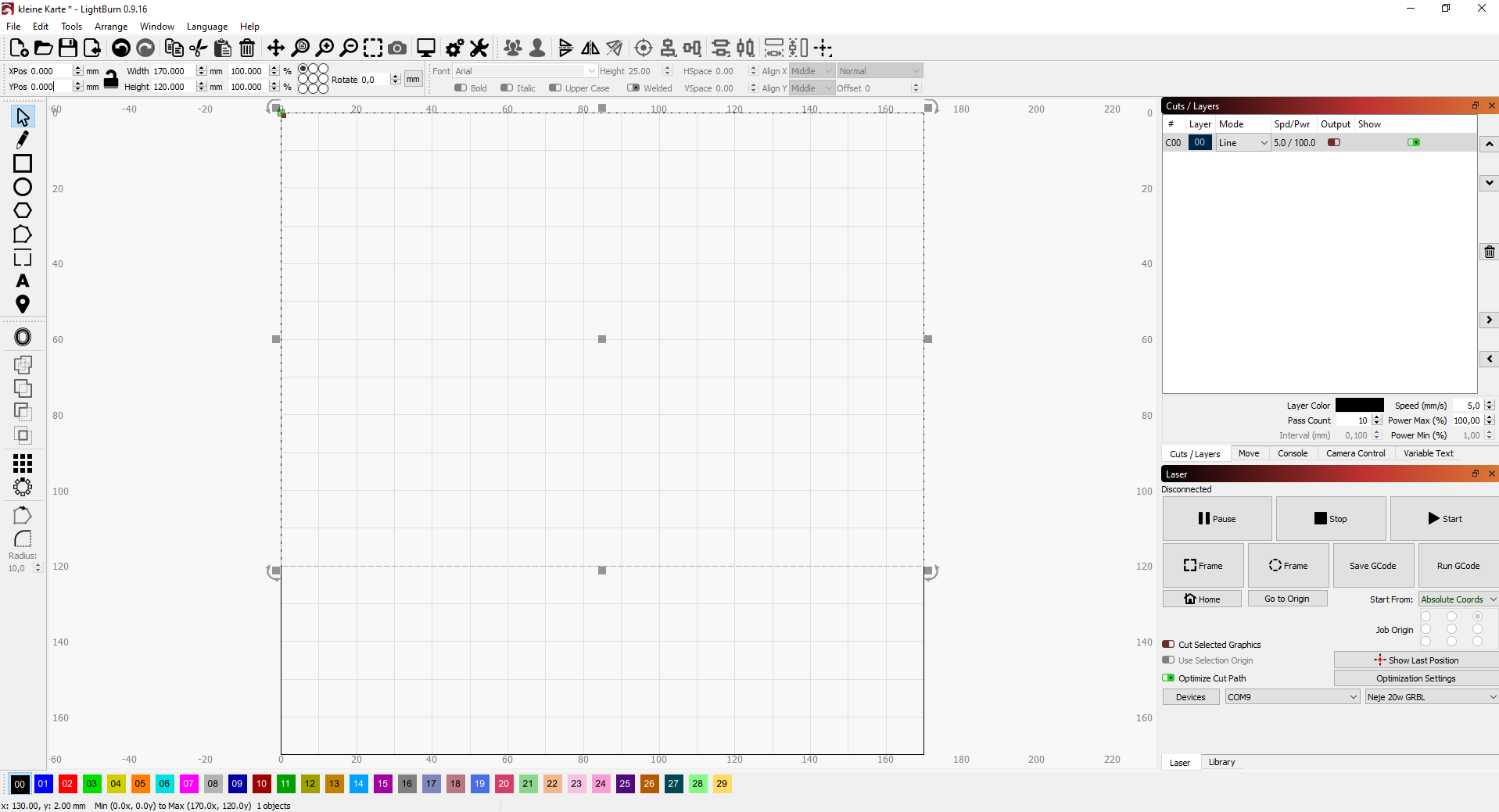Open the COM9 port dropdown
This screenshot has width=1499, height=812.
1293,697
